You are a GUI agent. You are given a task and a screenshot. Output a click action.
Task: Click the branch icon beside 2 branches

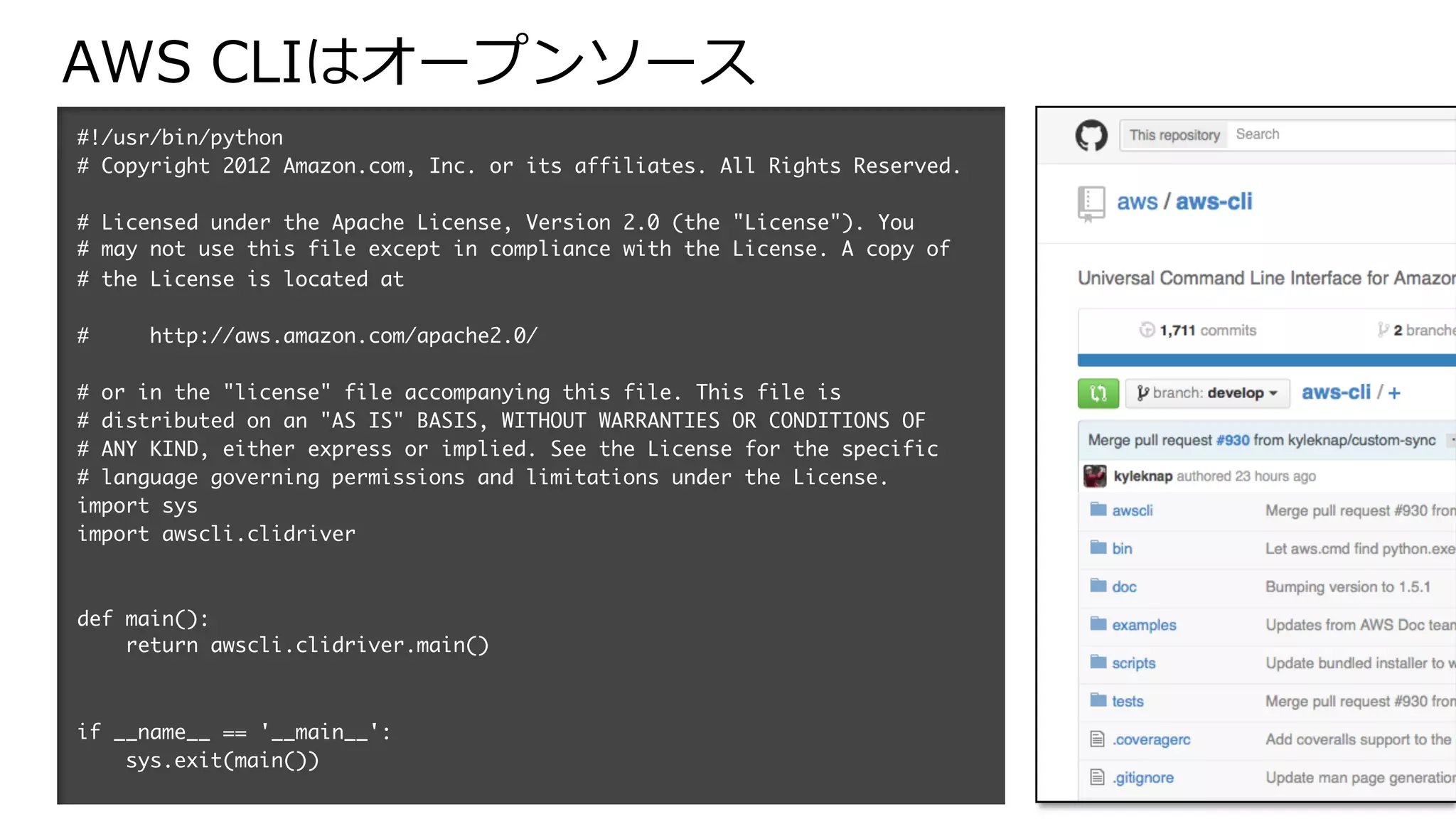tap(1383, 330)
